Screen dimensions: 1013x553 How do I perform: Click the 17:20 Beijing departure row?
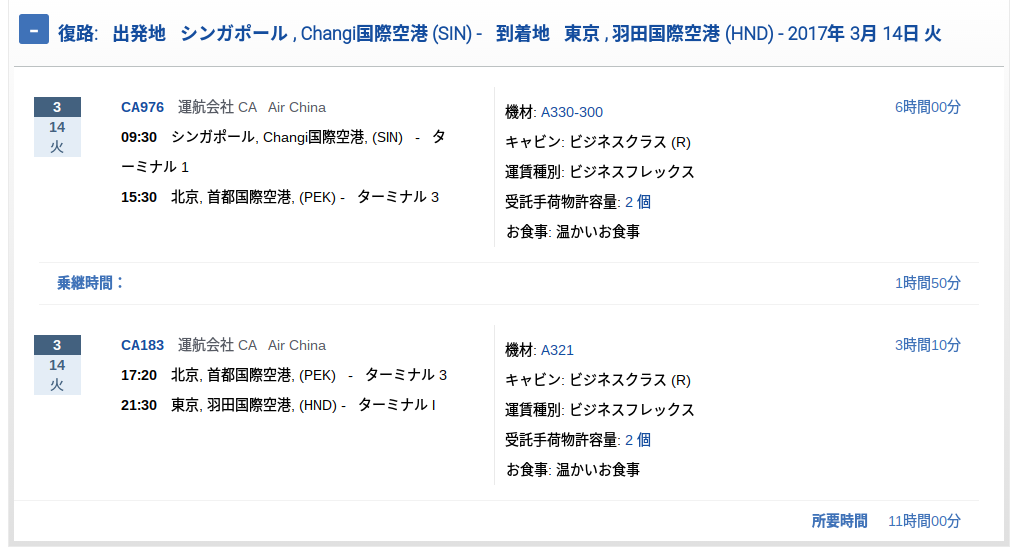point(284,375)
